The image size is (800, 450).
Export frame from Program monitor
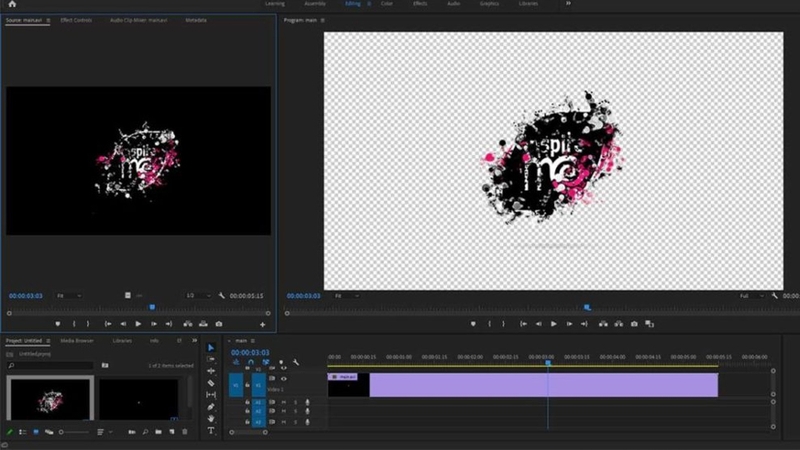pos(634,324)
